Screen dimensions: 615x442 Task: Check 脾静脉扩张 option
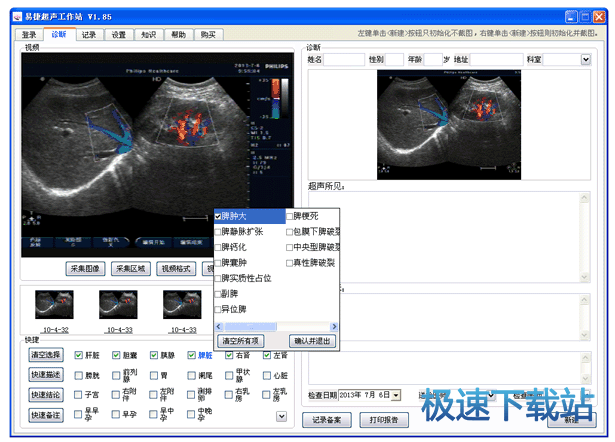218,232
